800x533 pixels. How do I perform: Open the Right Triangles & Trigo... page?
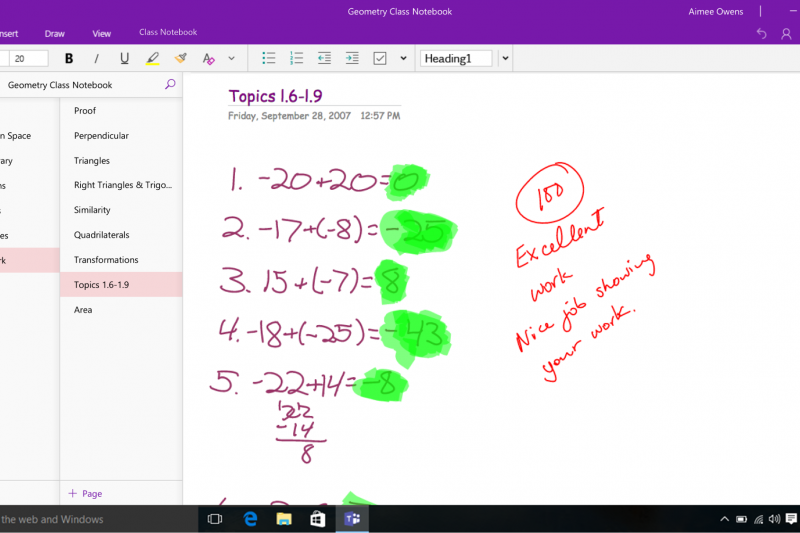121,185
